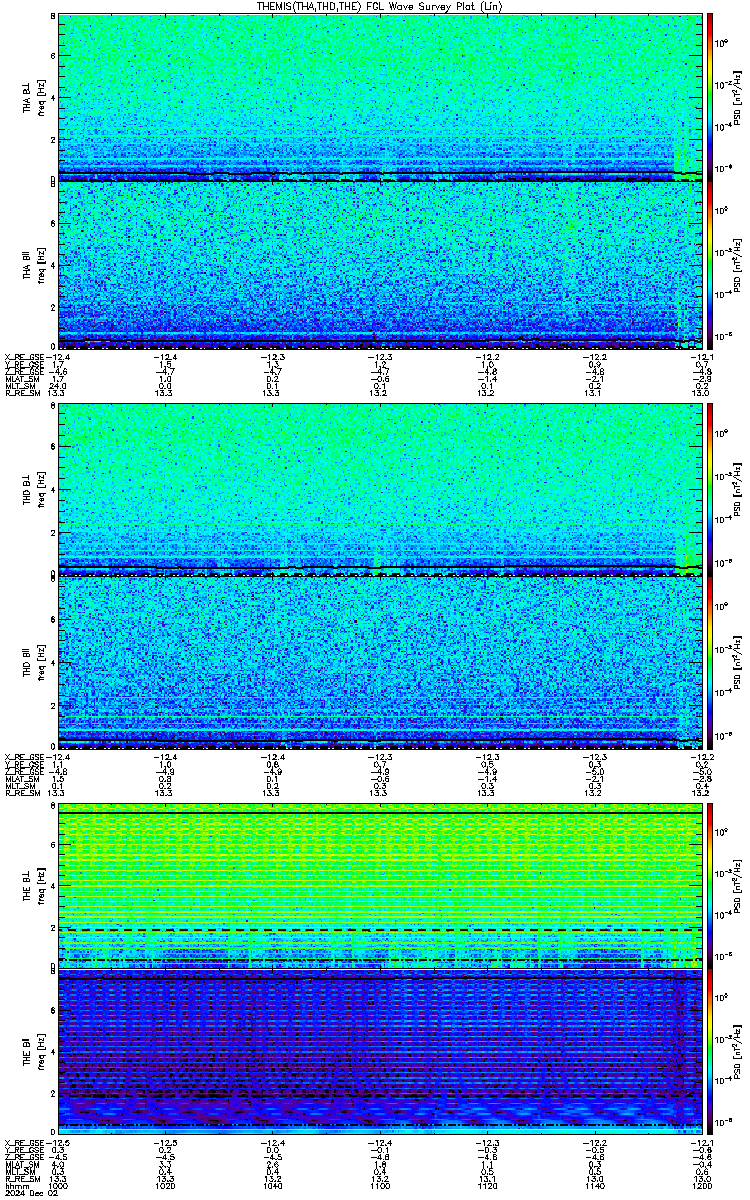The image size is (750, 1200).
Task: Click the THE B parallel spectrogram panel
Action: click(x=380, y=1054)
